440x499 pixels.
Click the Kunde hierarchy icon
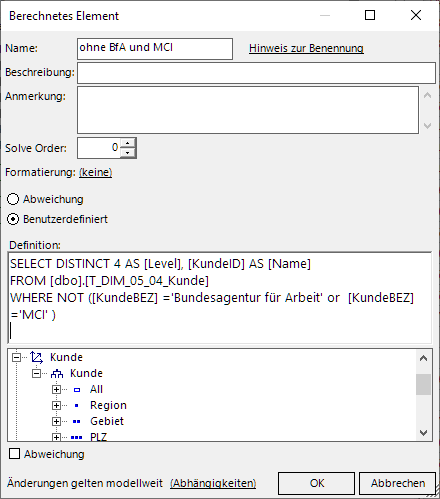click(x=57, y=374)
